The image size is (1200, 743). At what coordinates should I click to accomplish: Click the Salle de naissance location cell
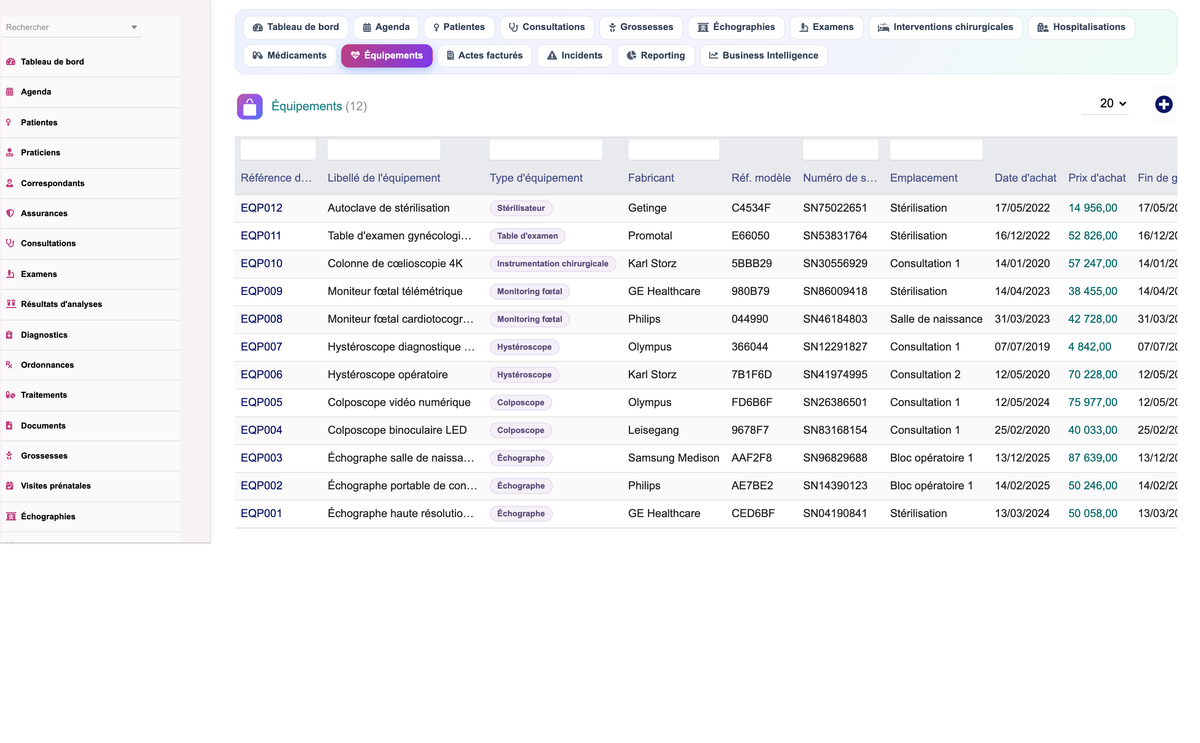click(936, 319)
